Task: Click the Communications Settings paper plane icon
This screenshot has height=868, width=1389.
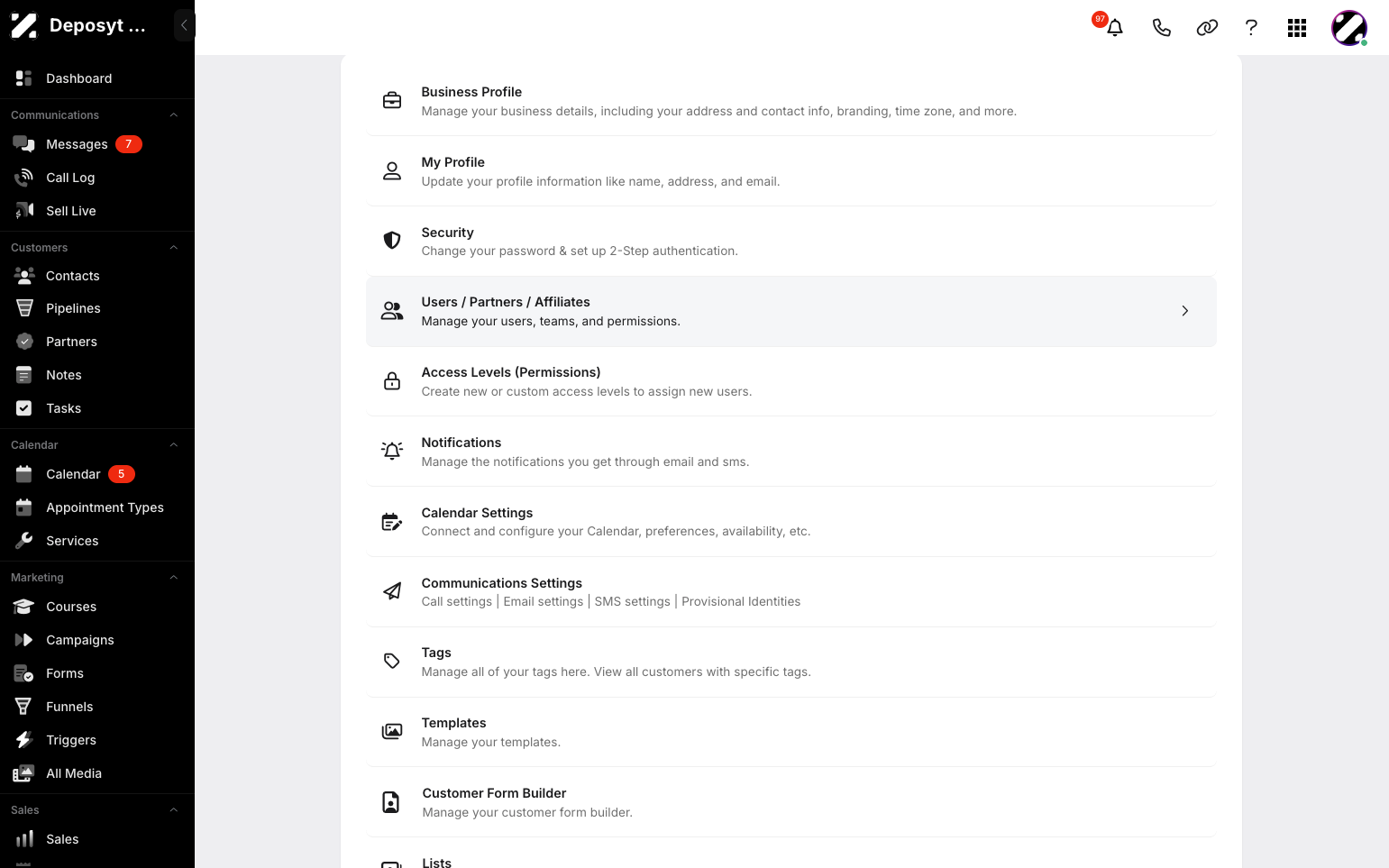Action: point(392,591)
